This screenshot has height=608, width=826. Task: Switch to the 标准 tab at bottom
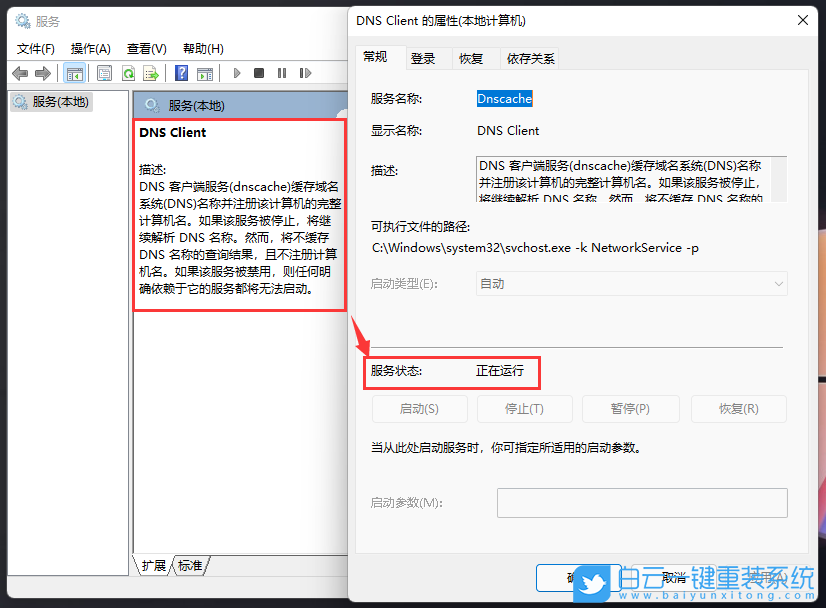[x=189, y=565]
